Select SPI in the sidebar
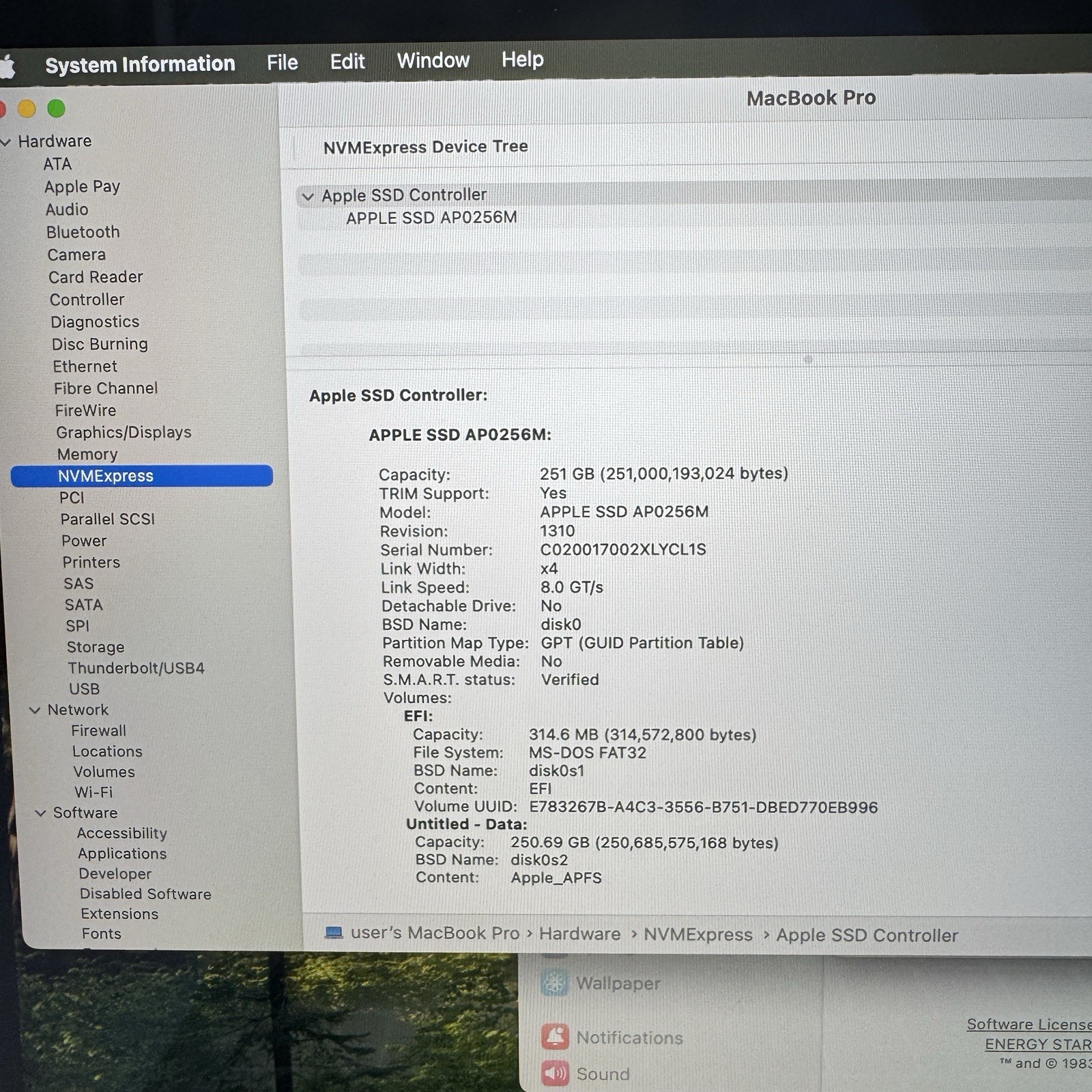 coord(78,626)
